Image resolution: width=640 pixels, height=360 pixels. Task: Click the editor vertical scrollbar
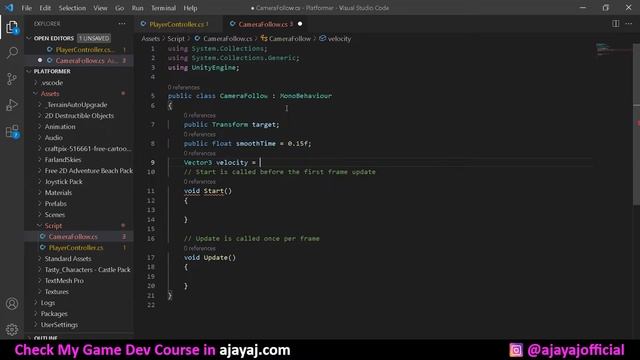coord(636,124)
